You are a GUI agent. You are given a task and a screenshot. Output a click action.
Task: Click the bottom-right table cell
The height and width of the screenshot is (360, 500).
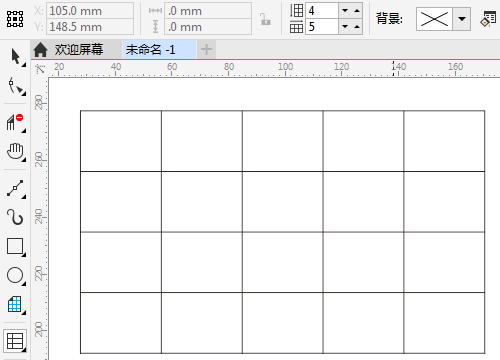coord(444,323)
